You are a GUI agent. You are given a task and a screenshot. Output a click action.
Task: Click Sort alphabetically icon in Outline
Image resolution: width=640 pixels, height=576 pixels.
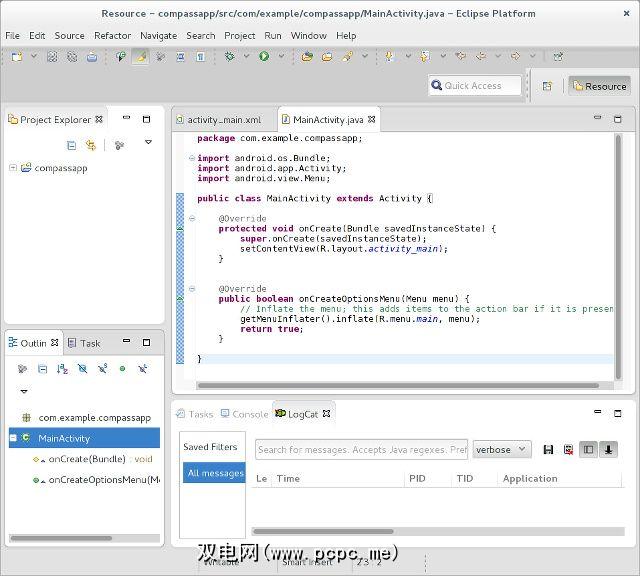[62, 369]
